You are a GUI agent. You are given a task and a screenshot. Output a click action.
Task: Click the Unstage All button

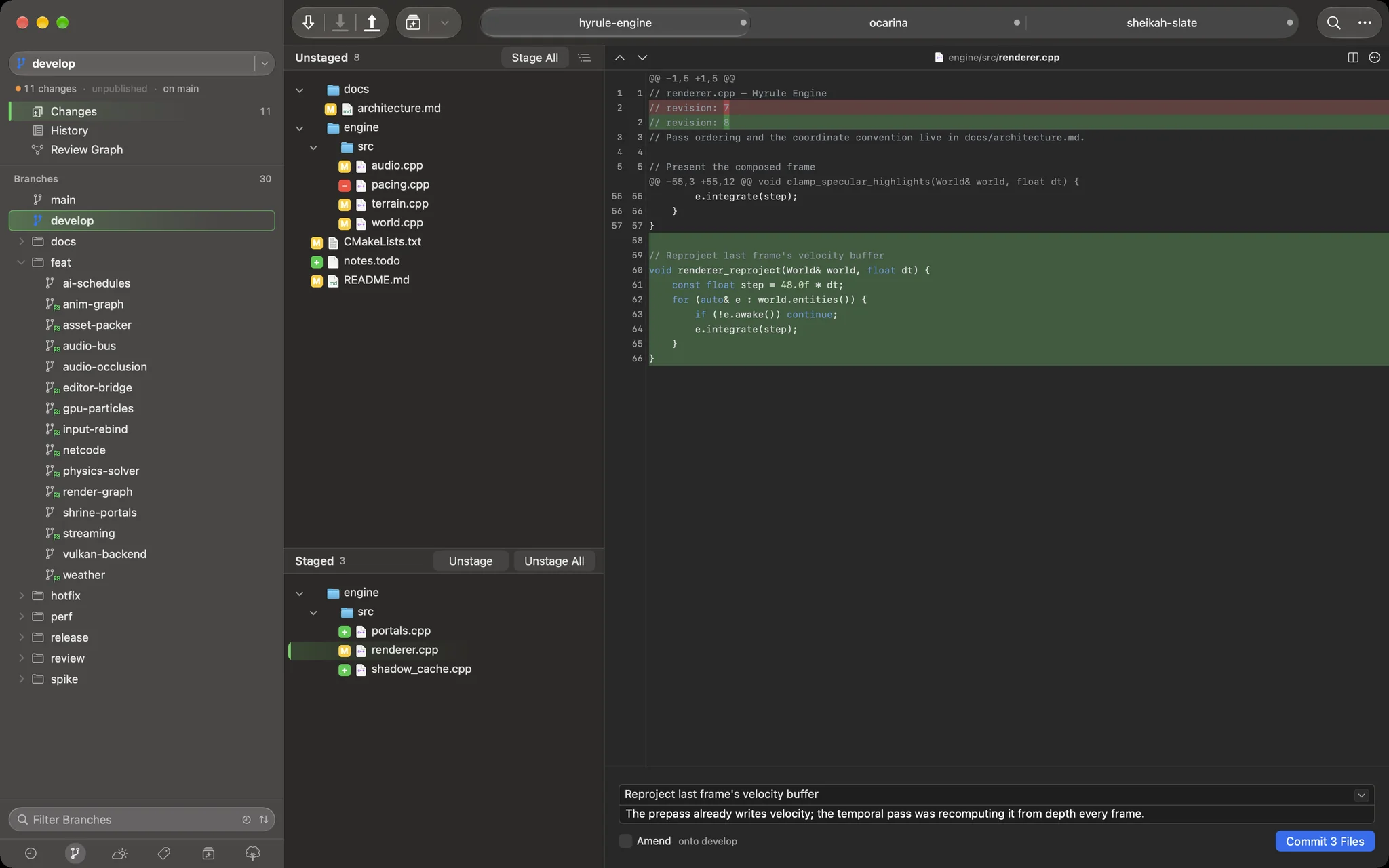pyautogui.click(x=554, y=561)
